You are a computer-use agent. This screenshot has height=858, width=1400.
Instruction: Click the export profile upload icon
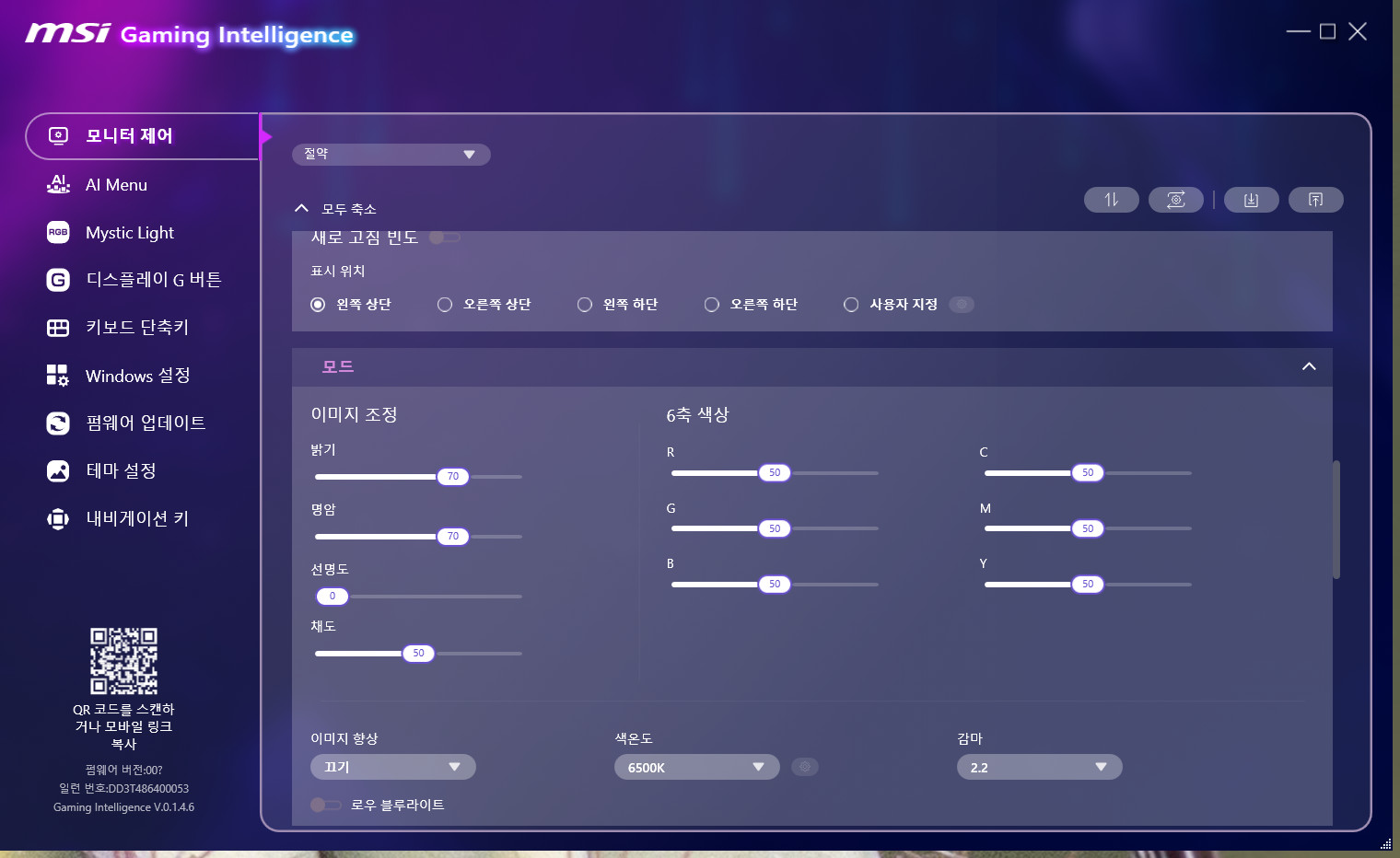(x=1315, y=200)
